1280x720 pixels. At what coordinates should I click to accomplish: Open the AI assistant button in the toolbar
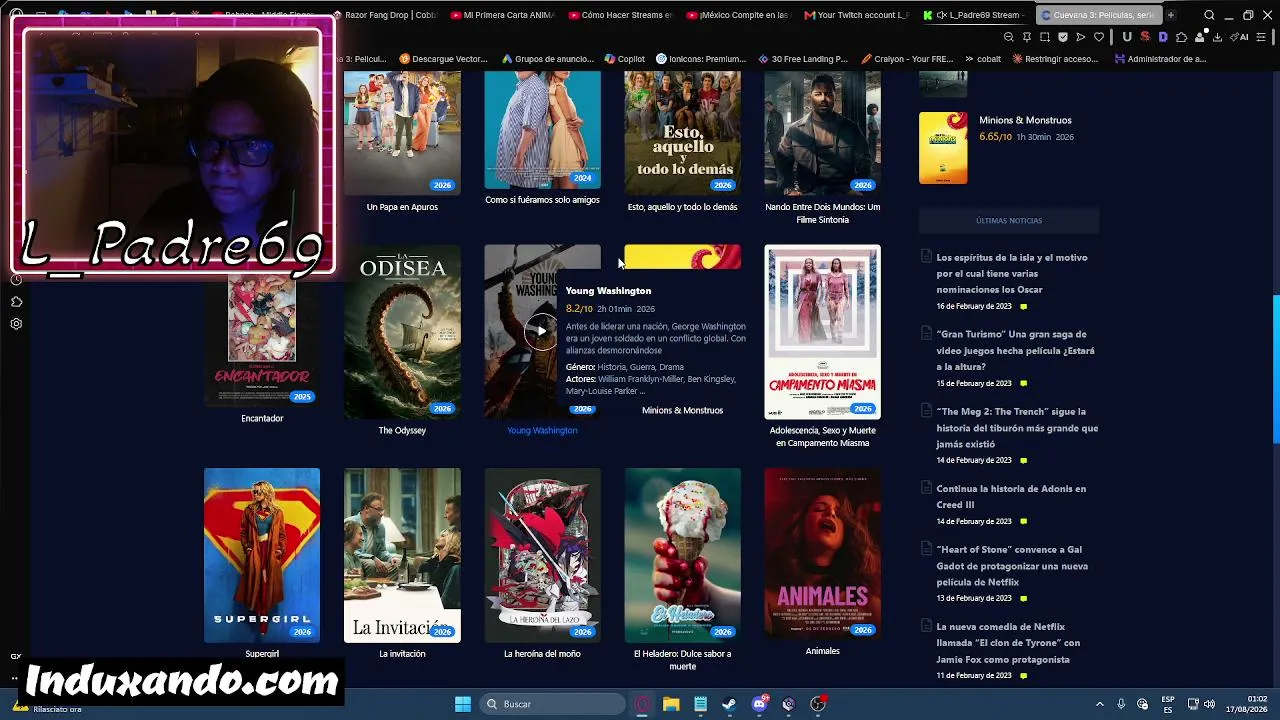(1241, 37)
